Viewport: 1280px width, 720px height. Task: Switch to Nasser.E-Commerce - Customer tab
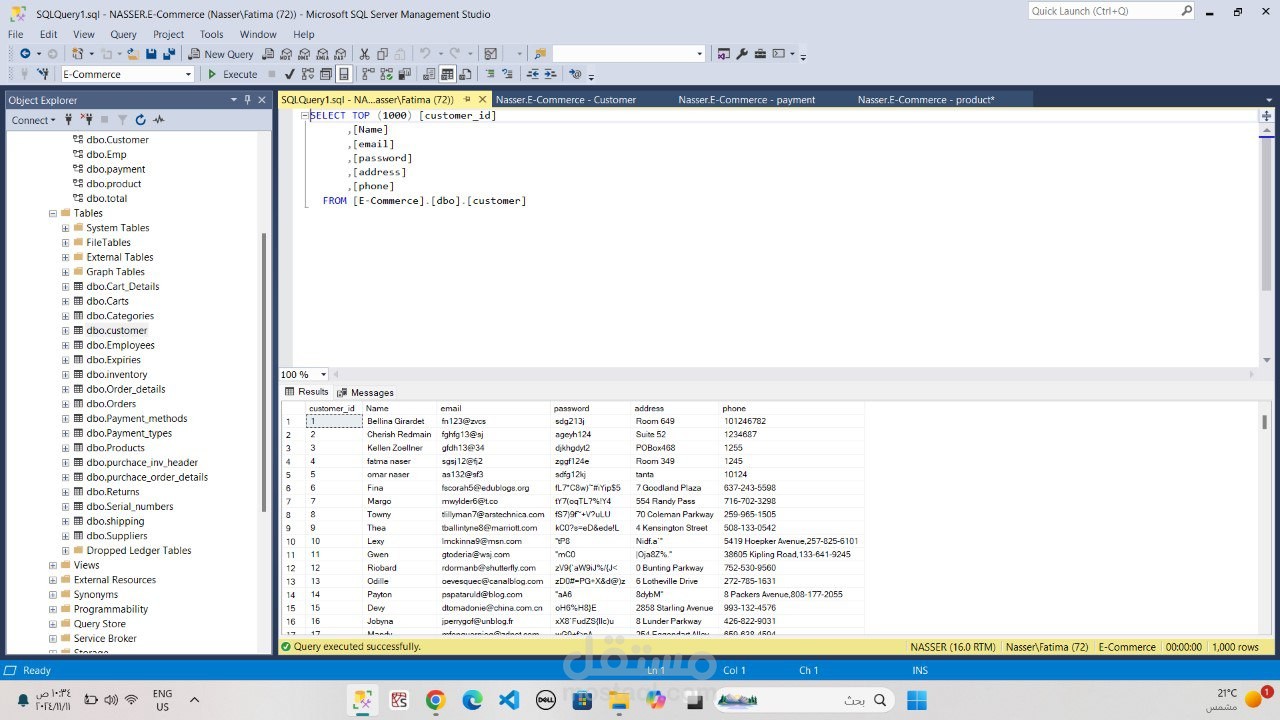[x=566, y=99]
